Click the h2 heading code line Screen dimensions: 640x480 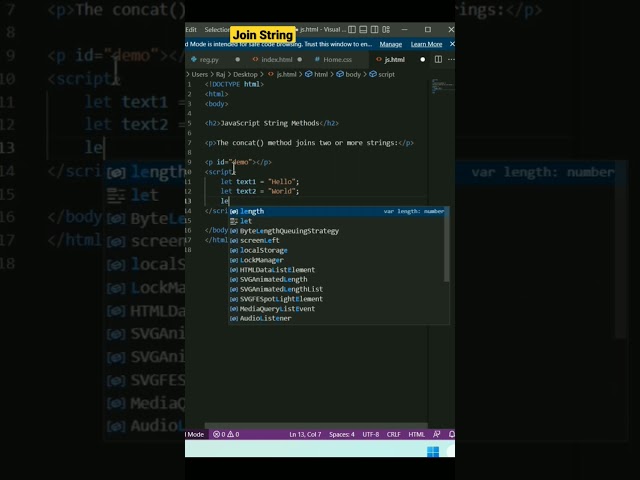pyautogui.click(x=272, y=123)
